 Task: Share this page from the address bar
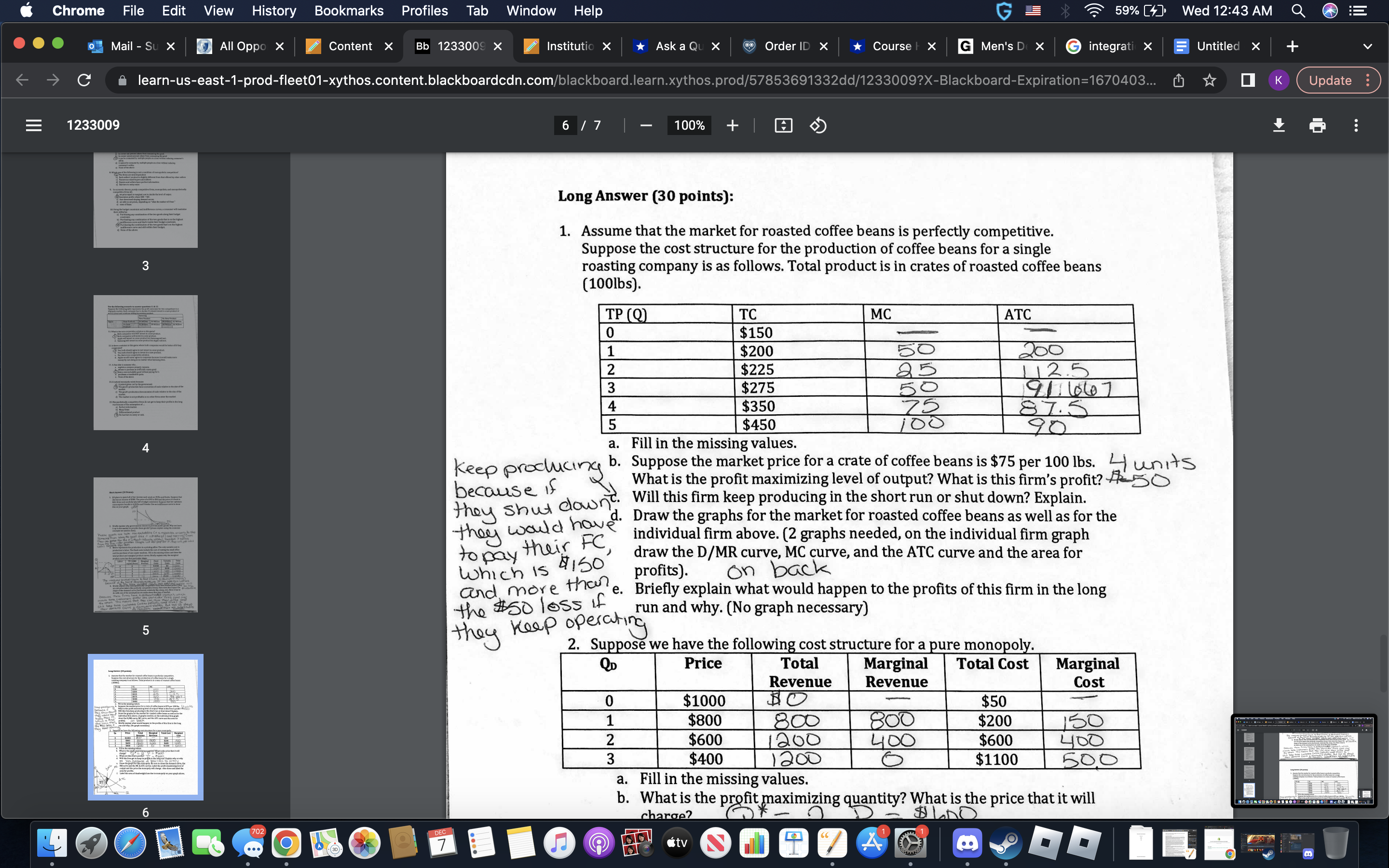tap(1178, 81)
